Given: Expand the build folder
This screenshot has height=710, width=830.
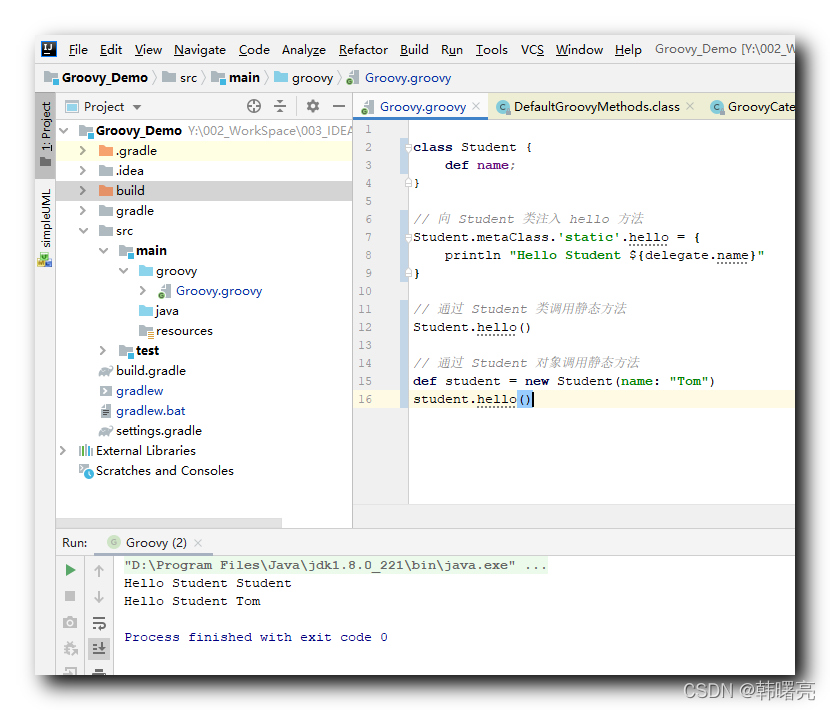Looking at the screenshot, I should point(83,191).
